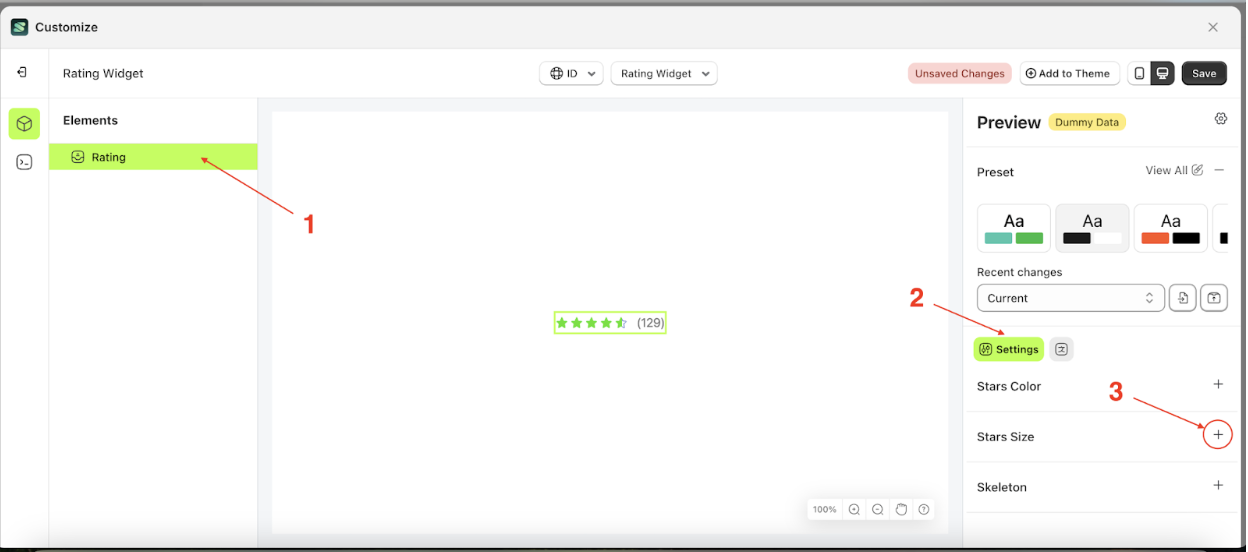Click the Rating Widget title text
The image size is (1248, 552).
tap(103, 73)
